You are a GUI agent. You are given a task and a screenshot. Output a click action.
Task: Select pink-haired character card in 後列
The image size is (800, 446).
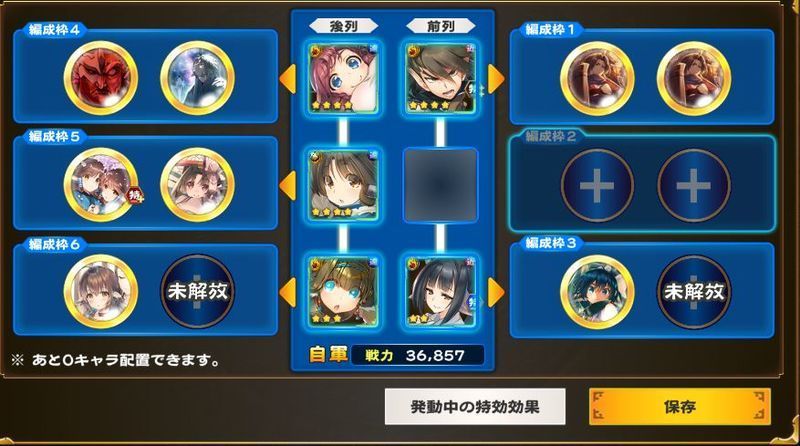[343, 78]
